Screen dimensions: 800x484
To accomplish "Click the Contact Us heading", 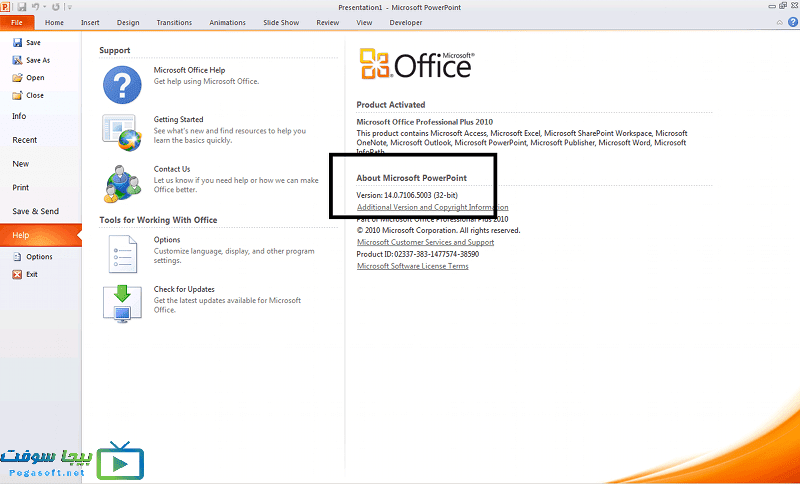I will pyautogui.click(x=172, y=169).
